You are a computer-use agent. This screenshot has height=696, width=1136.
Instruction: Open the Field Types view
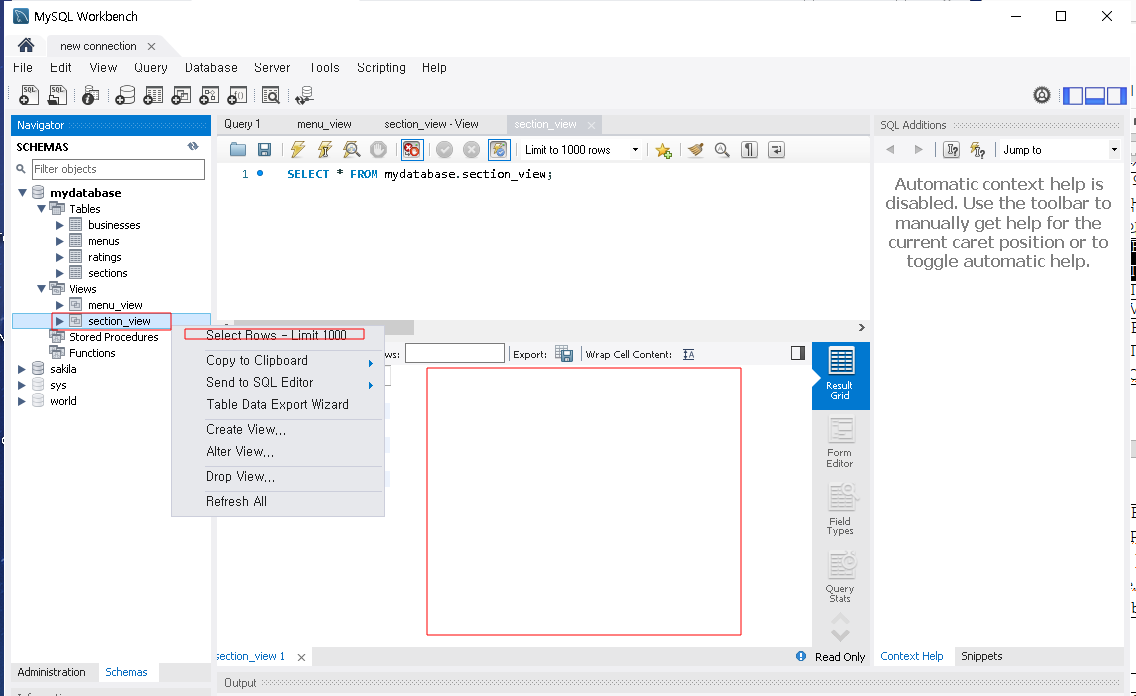point(840,510)
